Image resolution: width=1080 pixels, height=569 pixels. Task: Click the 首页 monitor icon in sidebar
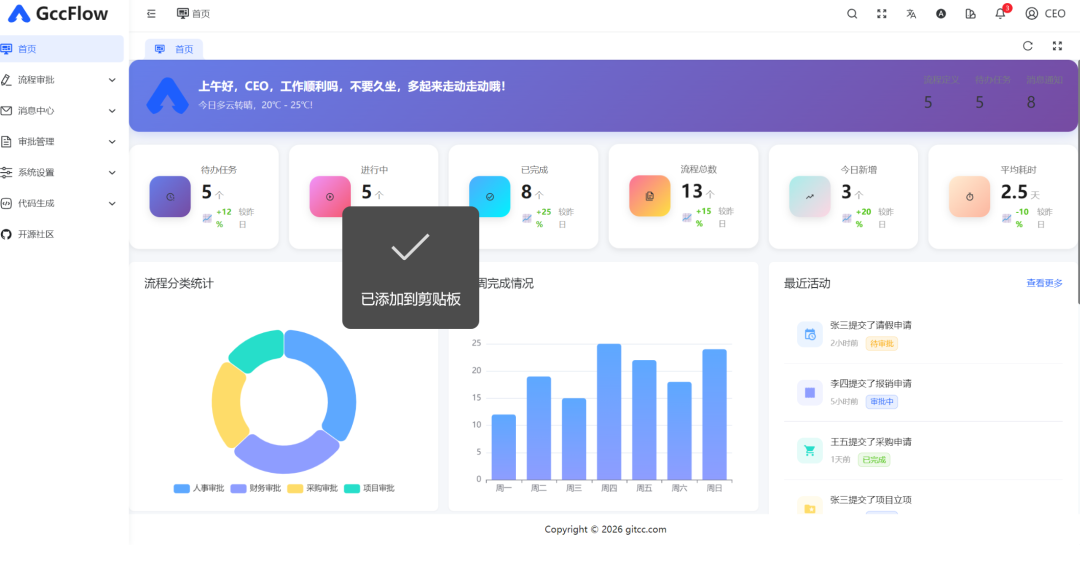(x=6, y=49)
